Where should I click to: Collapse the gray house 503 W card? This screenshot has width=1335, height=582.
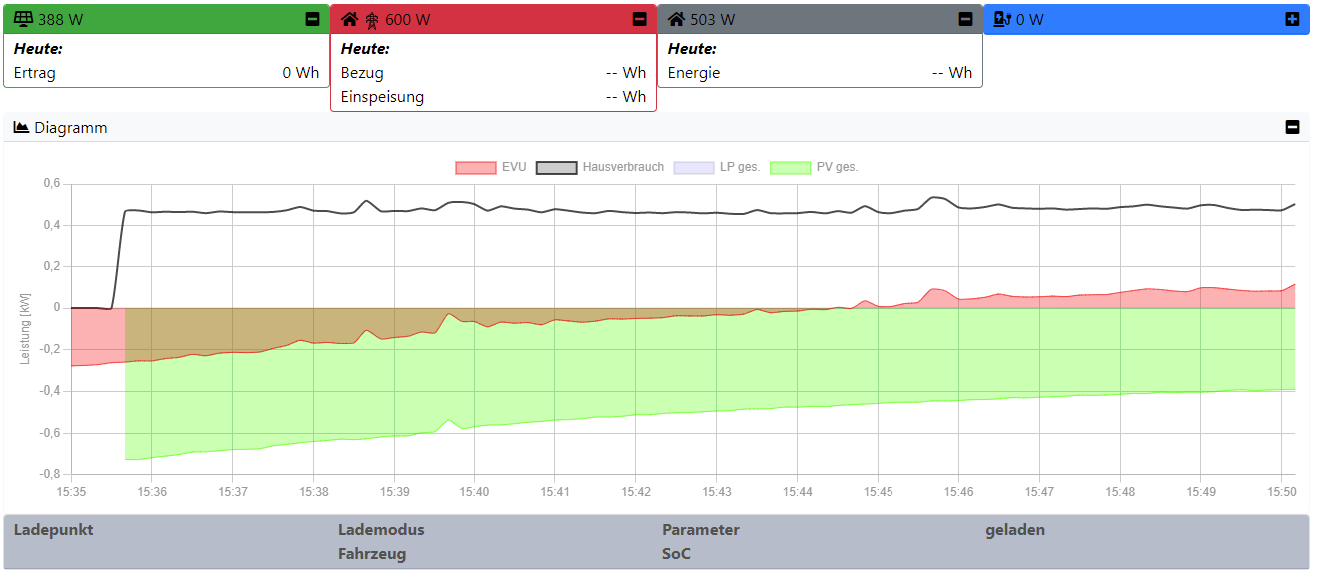pyautogui.click(x=965, y=19)
